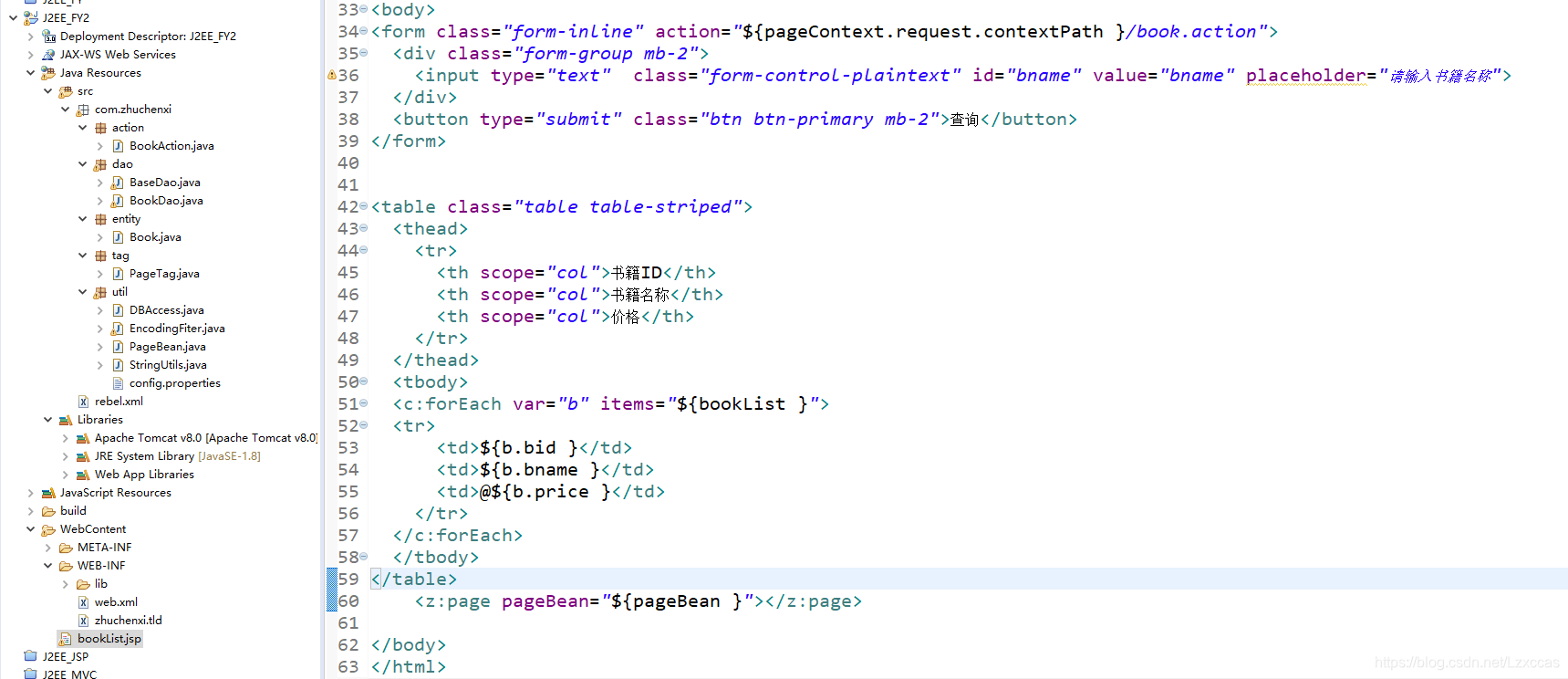
Task: Select the J2EE_MVC project
Action: [x=69, y=674]
